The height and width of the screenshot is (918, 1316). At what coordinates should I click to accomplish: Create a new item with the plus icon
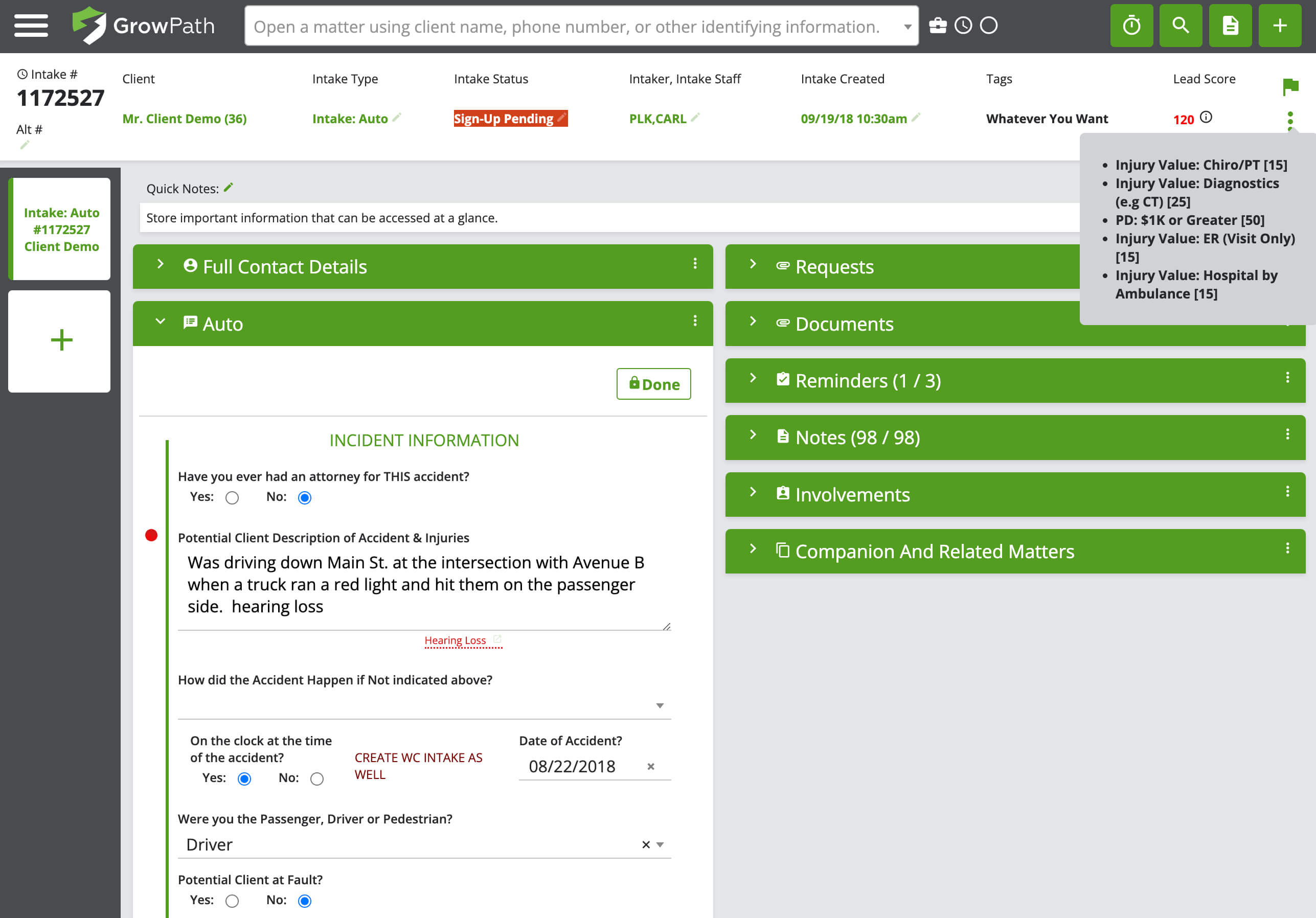pos(1279,25)
